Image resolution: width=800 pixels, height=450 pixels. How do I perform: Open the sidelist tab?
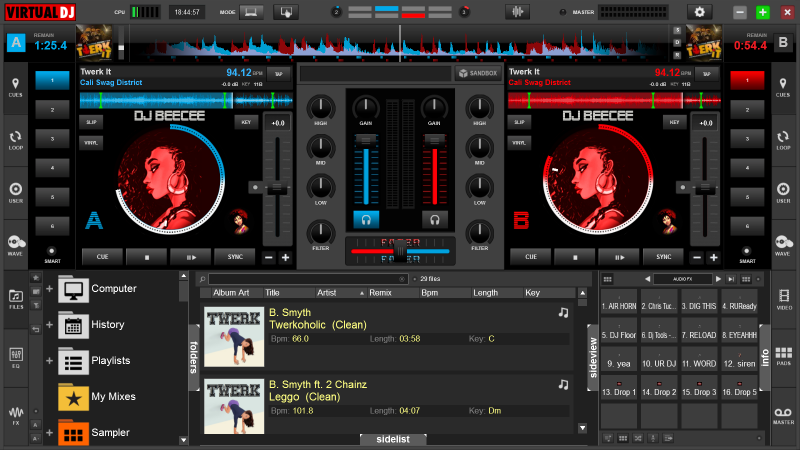pos(393,439)
